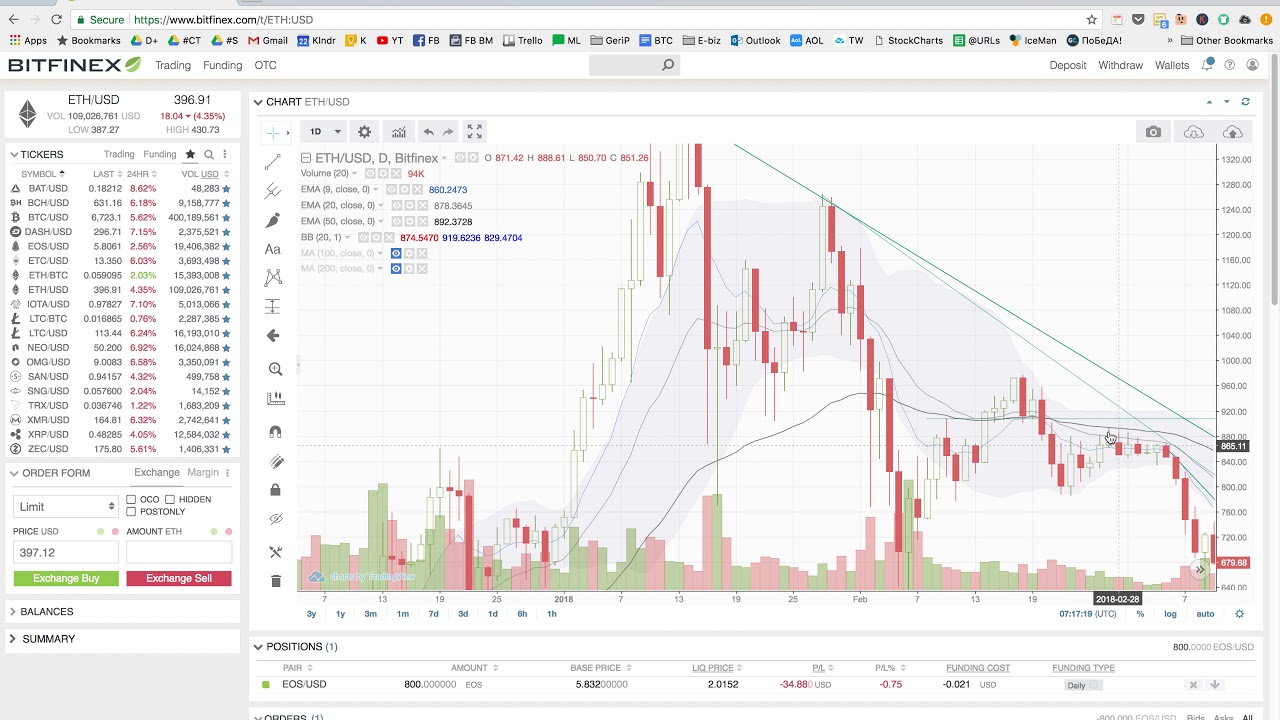Click the show object tree icon in chart sidebar
Image resolution: width=1280 pixels, height=720 pixels.
[276, 552]
